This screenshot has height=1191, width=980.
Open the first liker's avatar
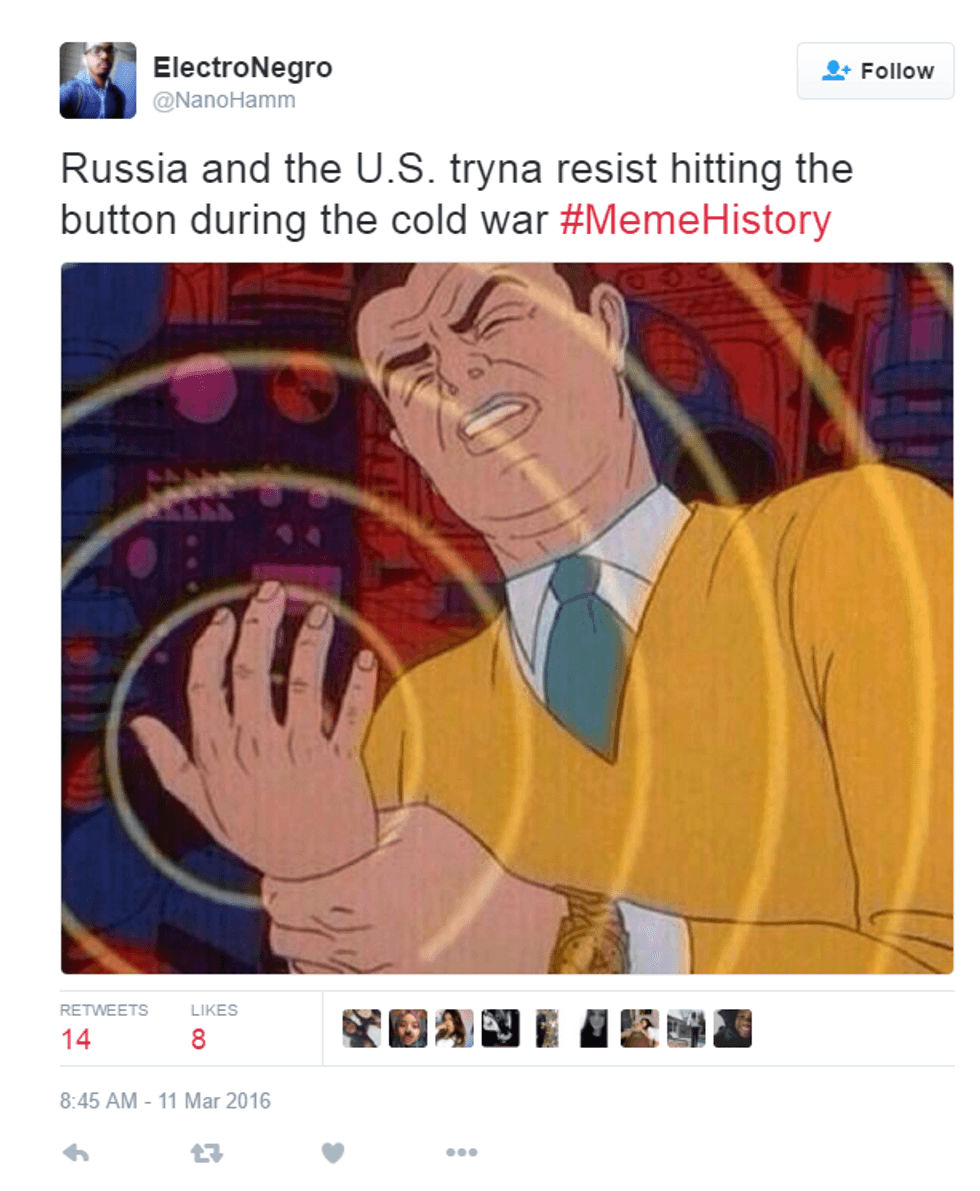click(x=362, y=1028)
